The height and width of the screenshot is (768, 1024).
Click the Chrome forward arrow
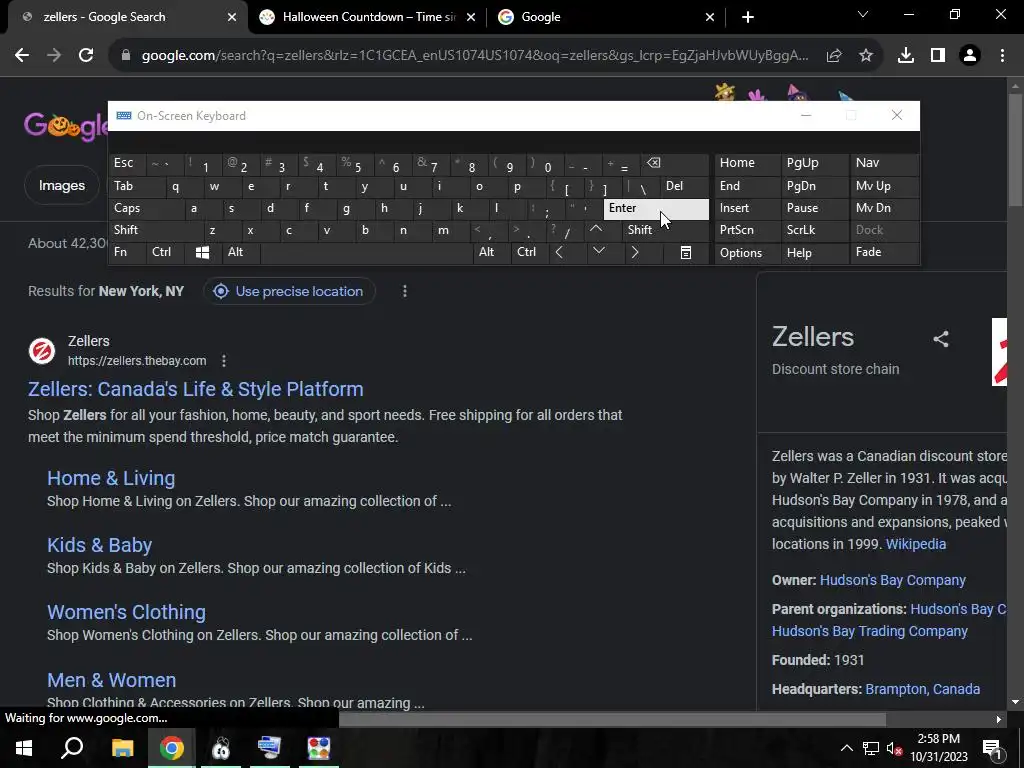coord(54,56)
